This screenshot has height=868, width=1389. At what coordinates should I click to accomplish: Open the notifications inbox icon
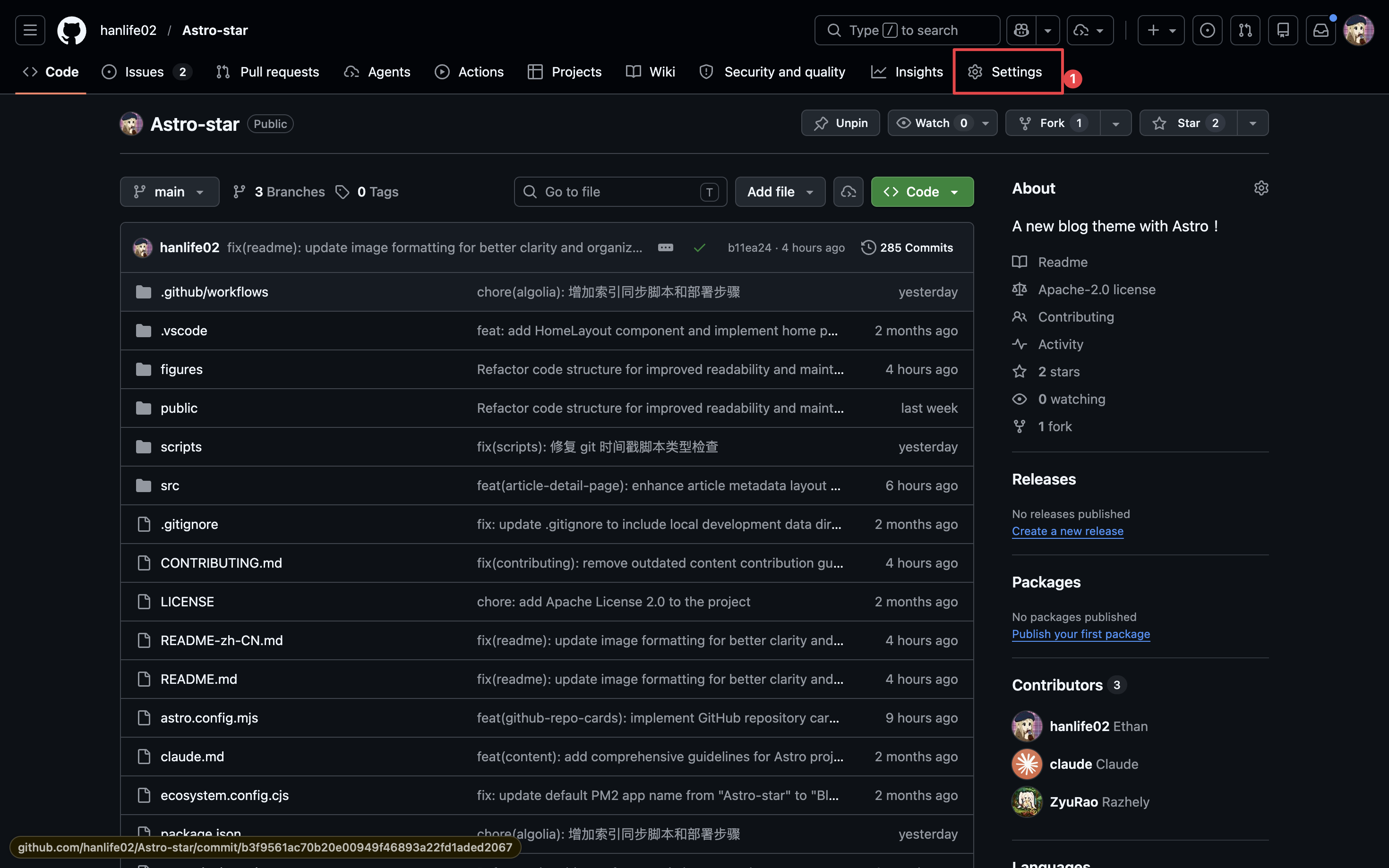1320,30
